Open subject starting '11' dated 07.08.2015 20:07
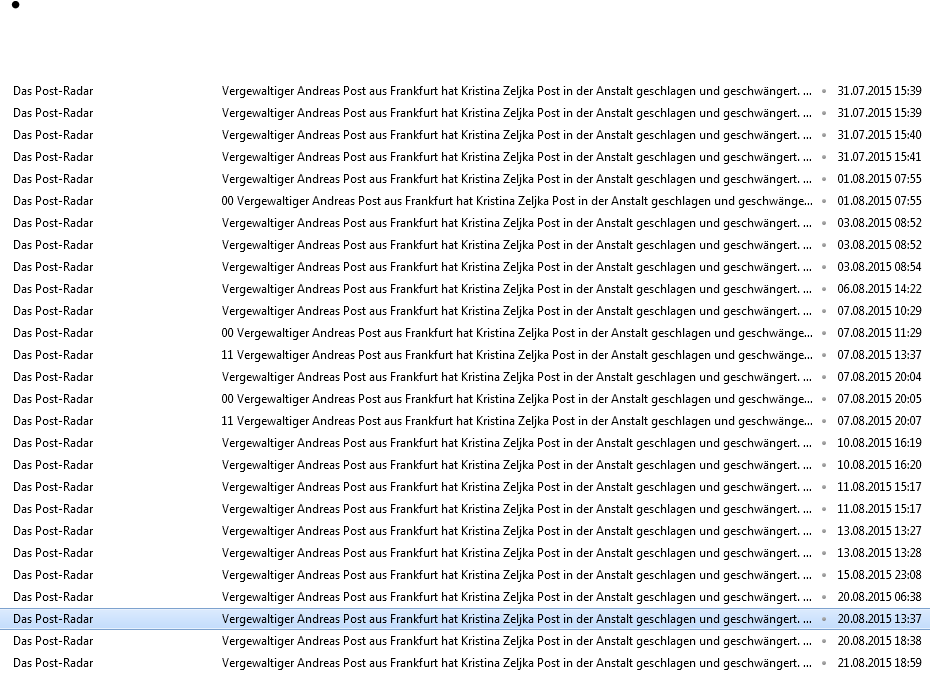This screenshot has height=674, width=930. pyautogui.click(x=517, y=421)
